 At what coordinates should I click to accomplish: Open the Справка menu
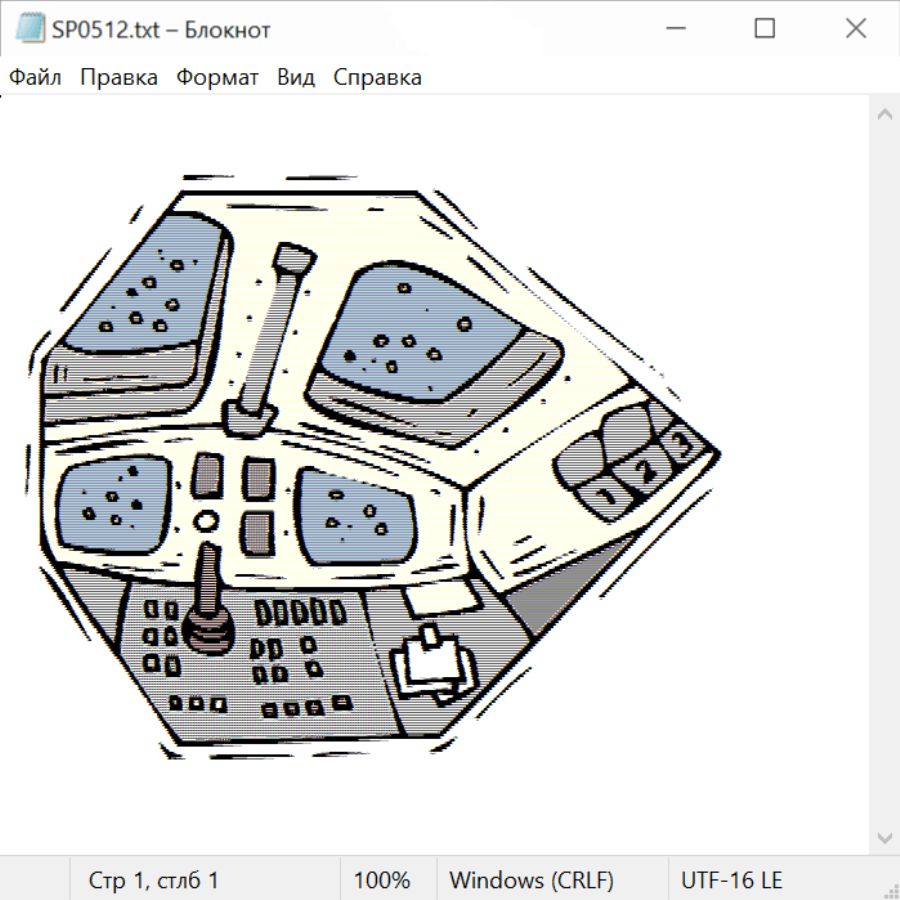[377, 78]
